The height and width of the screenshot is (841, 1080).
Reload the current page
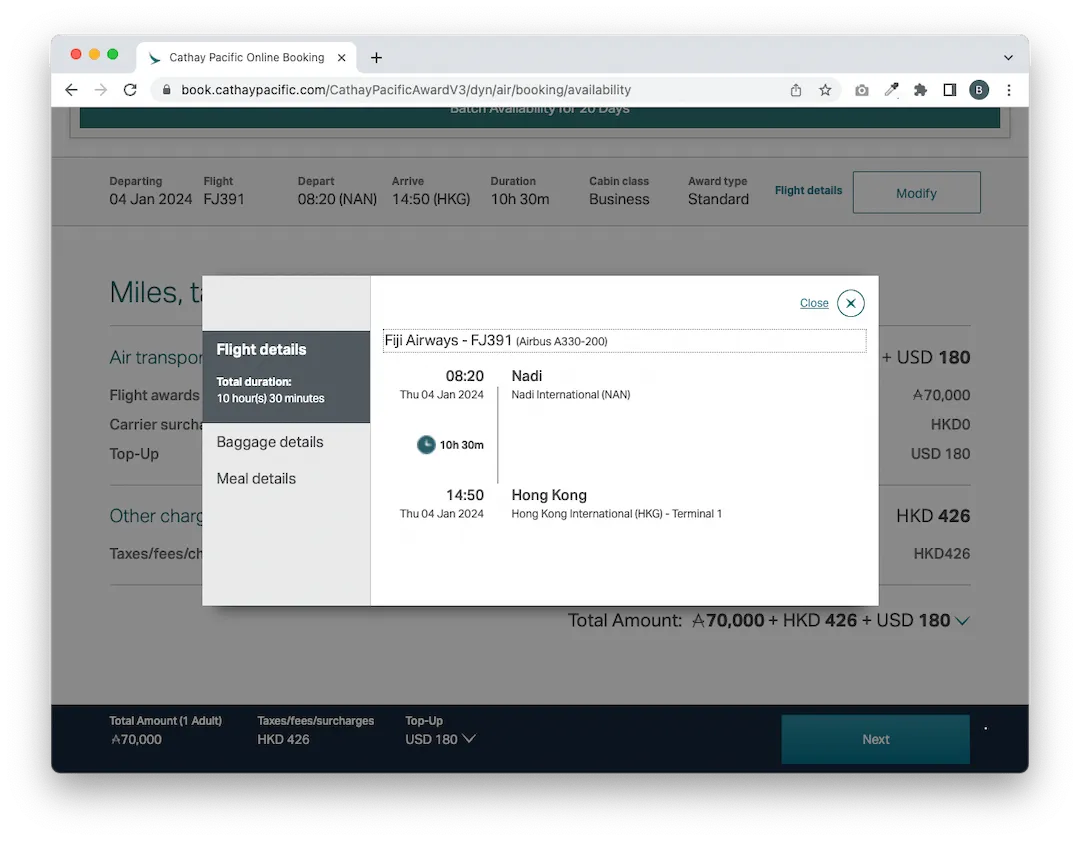coord(130,90)
